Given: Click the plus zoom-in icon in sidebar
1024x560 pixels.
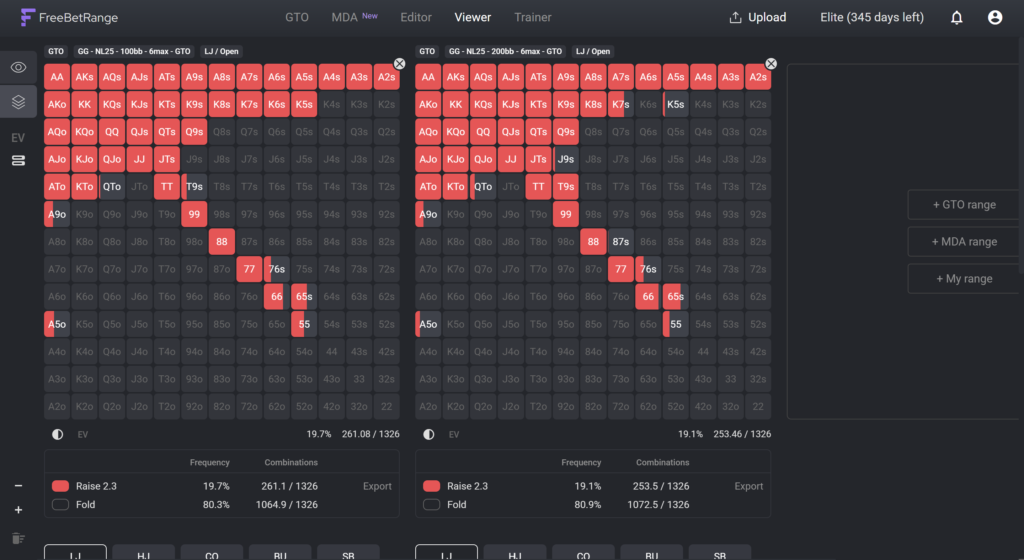Looking at the screenshot, I should (18, 510).
